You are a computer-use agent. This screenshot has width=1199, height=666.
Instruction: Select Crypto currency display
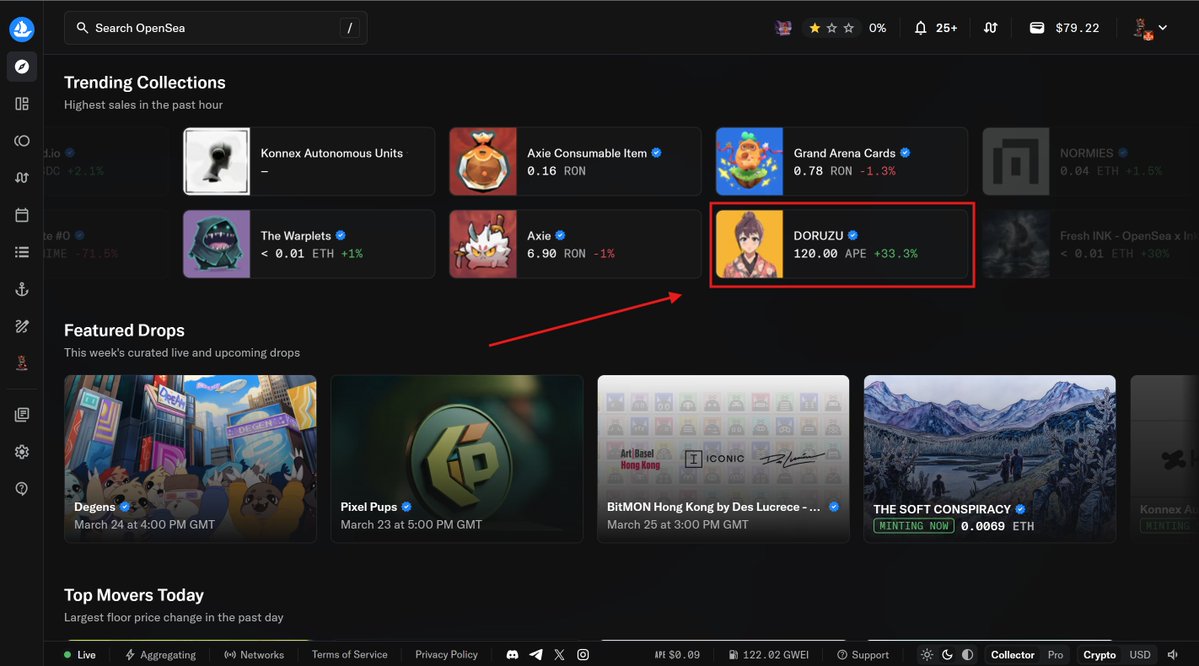[x=1100, y=655]
